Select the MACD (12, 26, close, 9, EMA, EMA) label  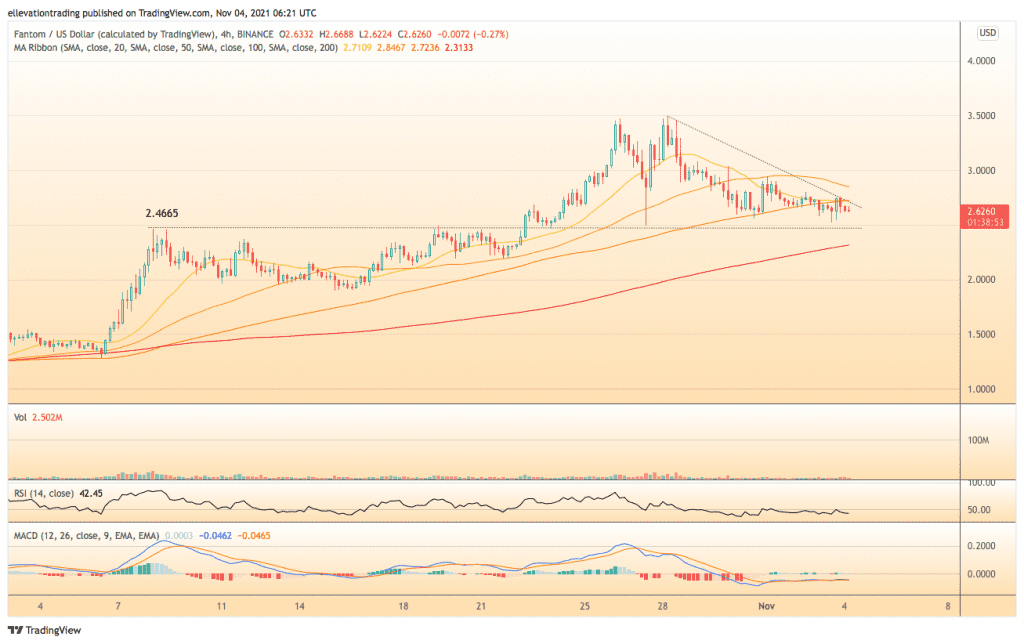[87, 536]
